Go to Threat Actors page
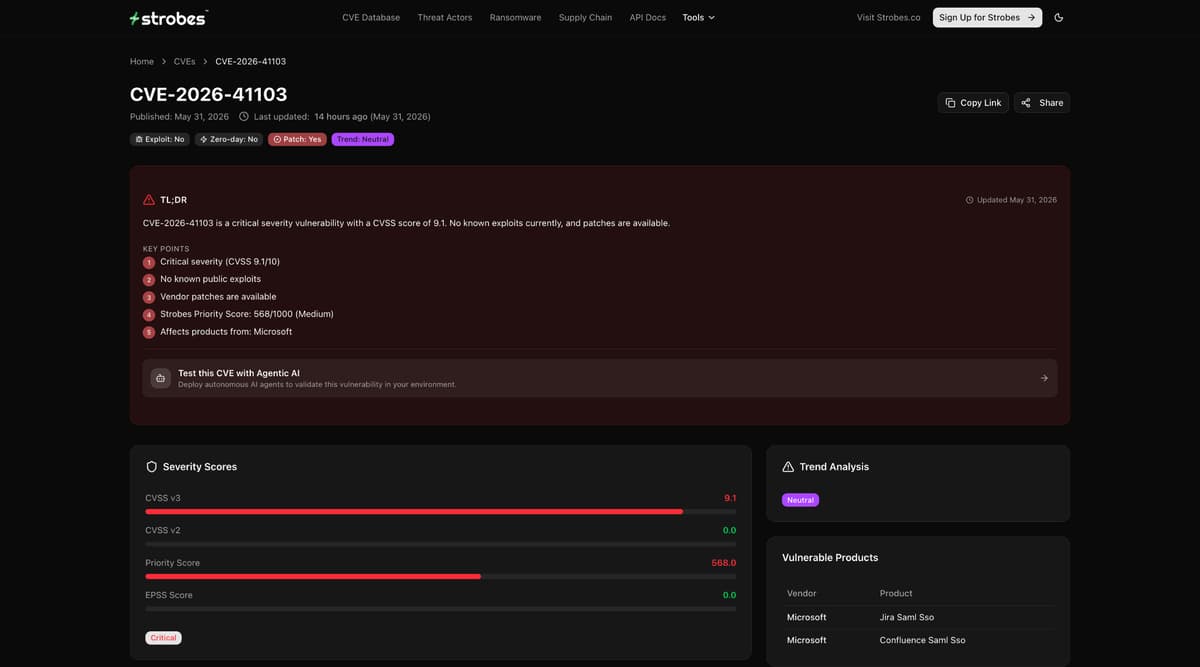 coord(445,18)
